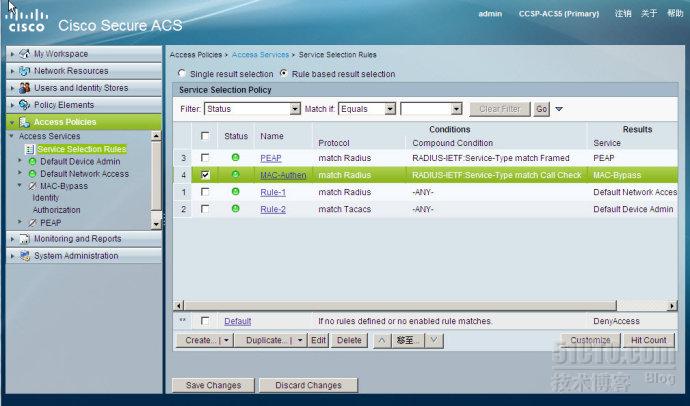Click green status icon beside Default Network Access
The height and width of the screenshot is (406, 690).
pos(32,174)
